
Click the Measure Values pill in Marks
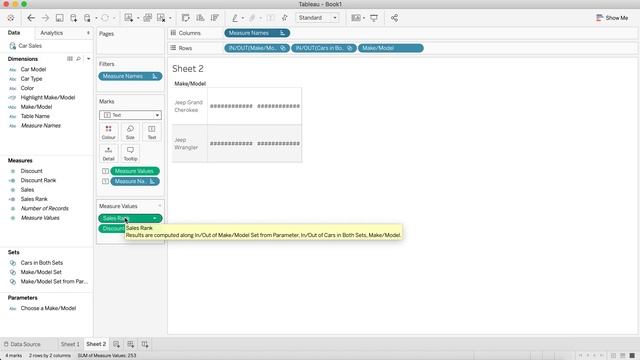[x=135, y=171]
